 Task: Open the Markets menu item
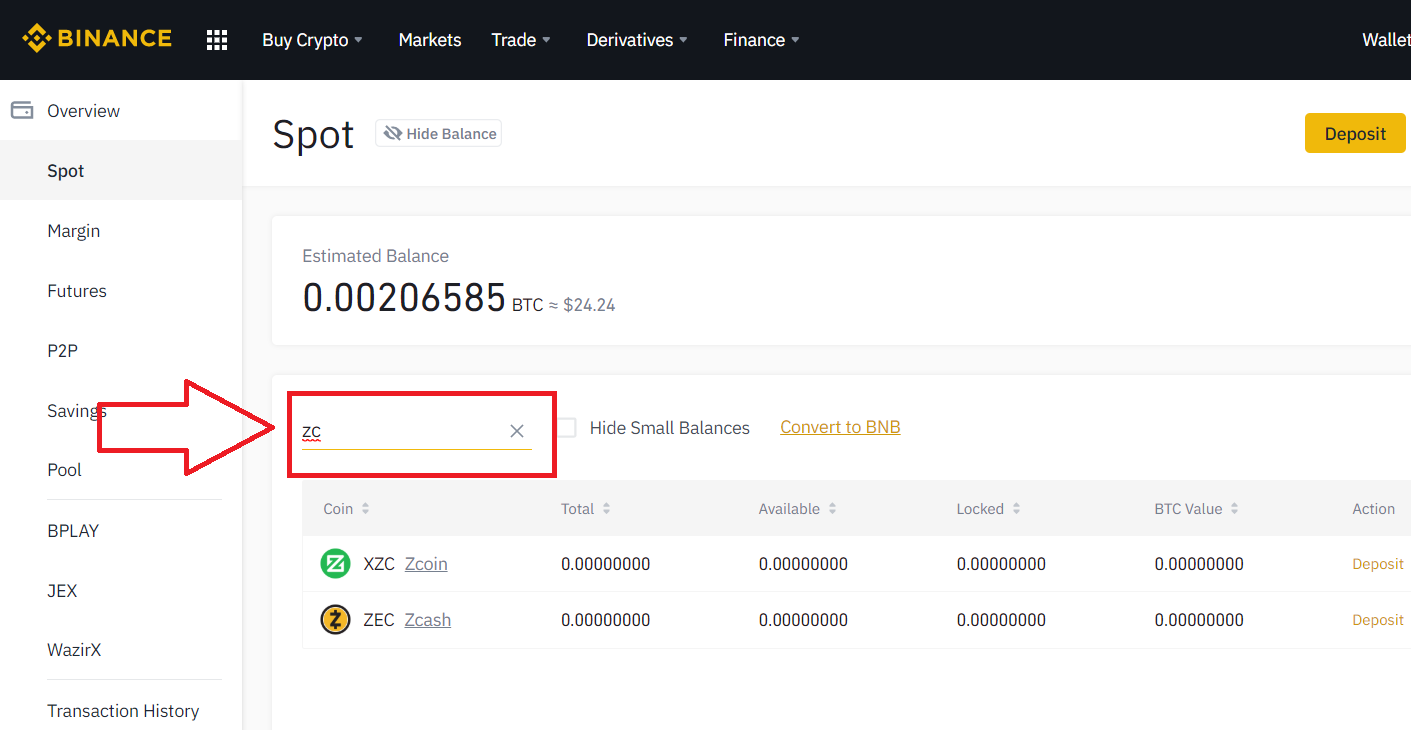(x=430, y=40)
